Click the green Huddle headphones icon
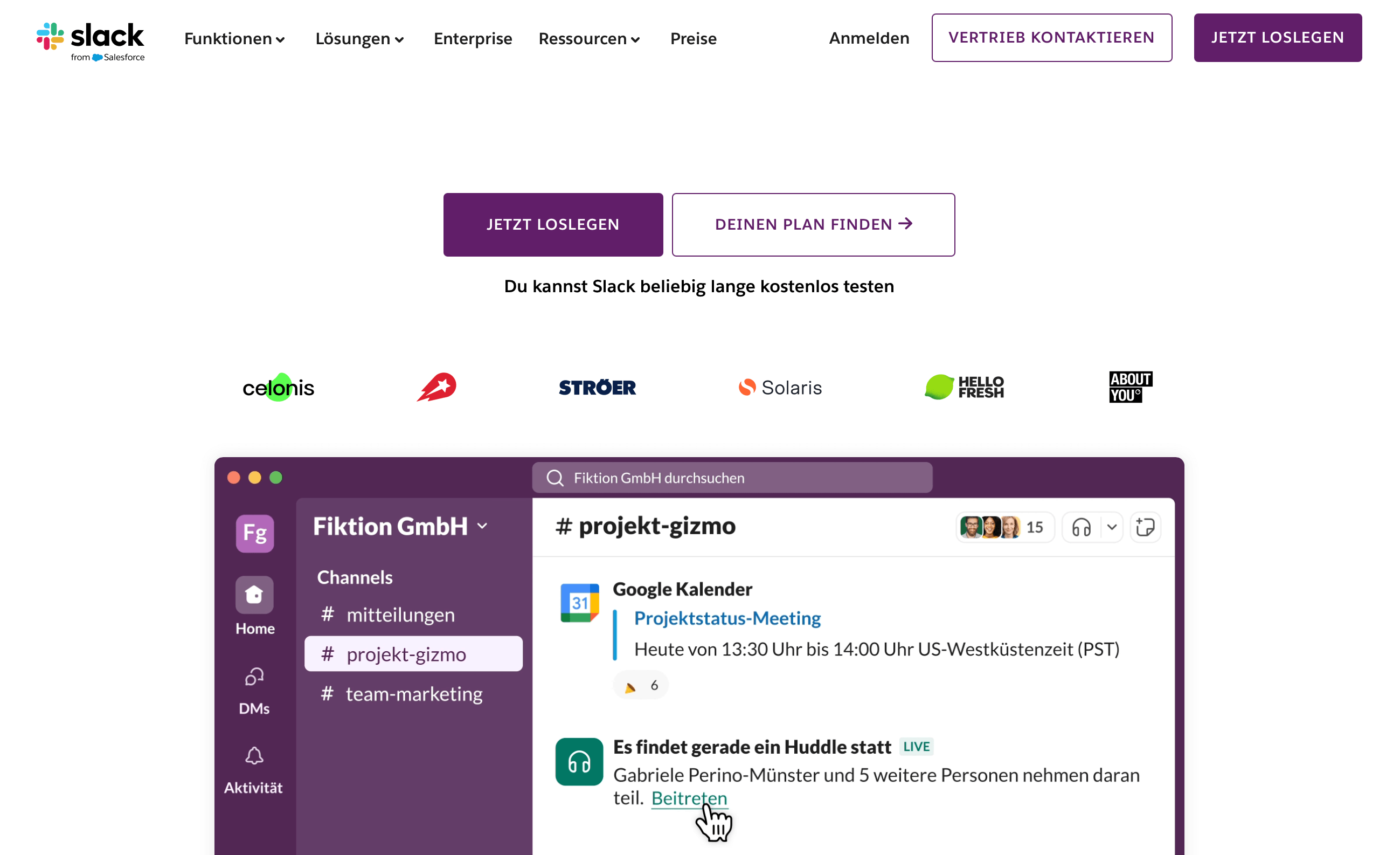The height and width of the screenshot is (855, 1400). pyautogui.click(x=579, y=762)
